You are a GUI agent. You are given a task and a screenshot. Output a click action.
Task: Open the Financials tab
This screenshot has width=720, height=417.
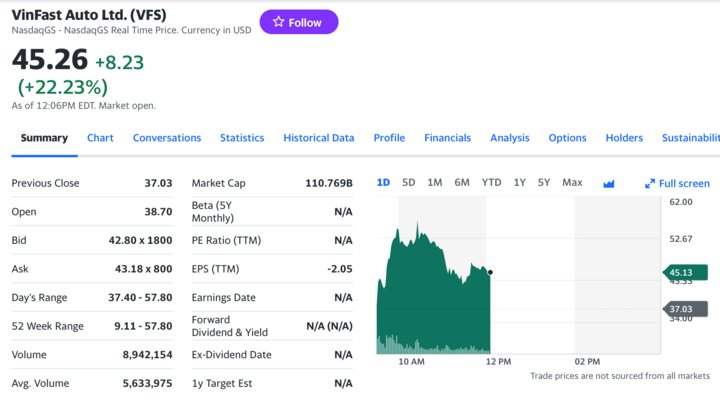pos(447,138)
